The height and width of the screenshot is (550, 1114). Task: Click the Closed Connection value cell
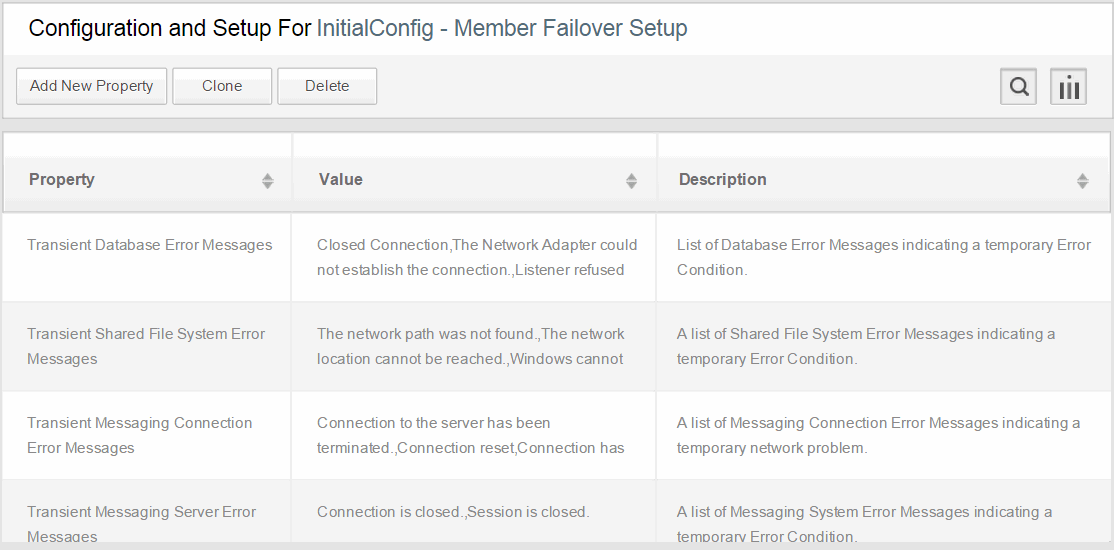pyautogui.click(x=474, y=257)
